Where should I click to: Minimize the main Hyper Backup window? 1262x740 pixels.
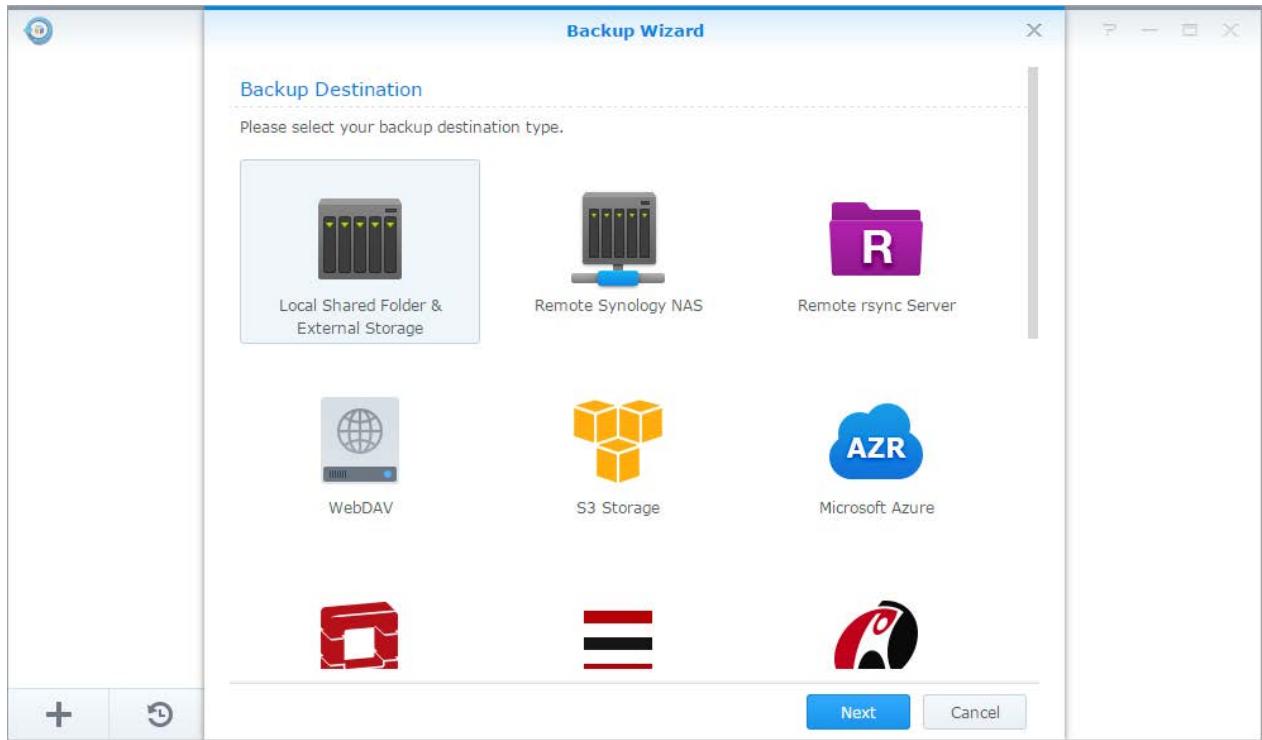[1150, 31]
